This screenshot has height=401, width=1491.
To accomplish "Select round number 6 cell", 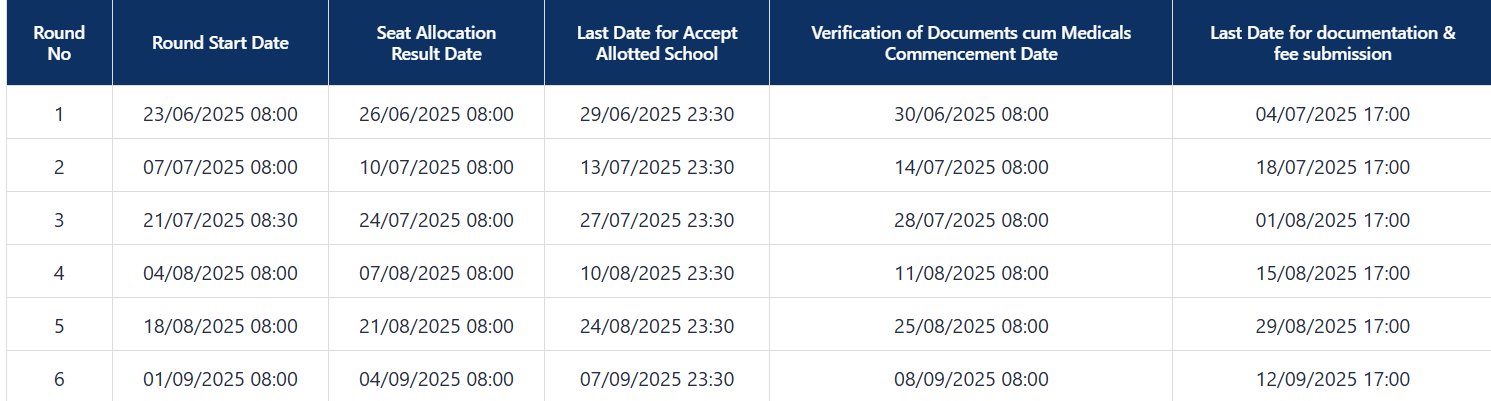I will 59,379.
